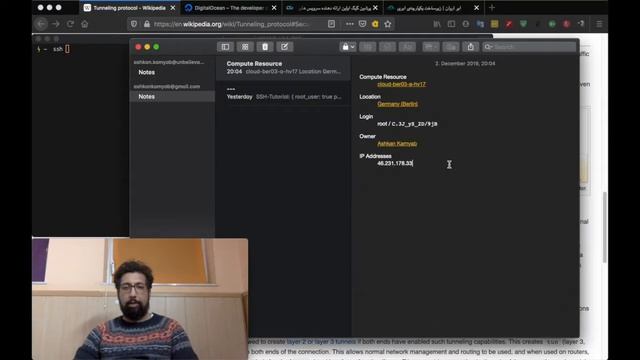Close the DigitalOcean tab
Viewport: 640px width, 360px height.
tap(274, 8)
